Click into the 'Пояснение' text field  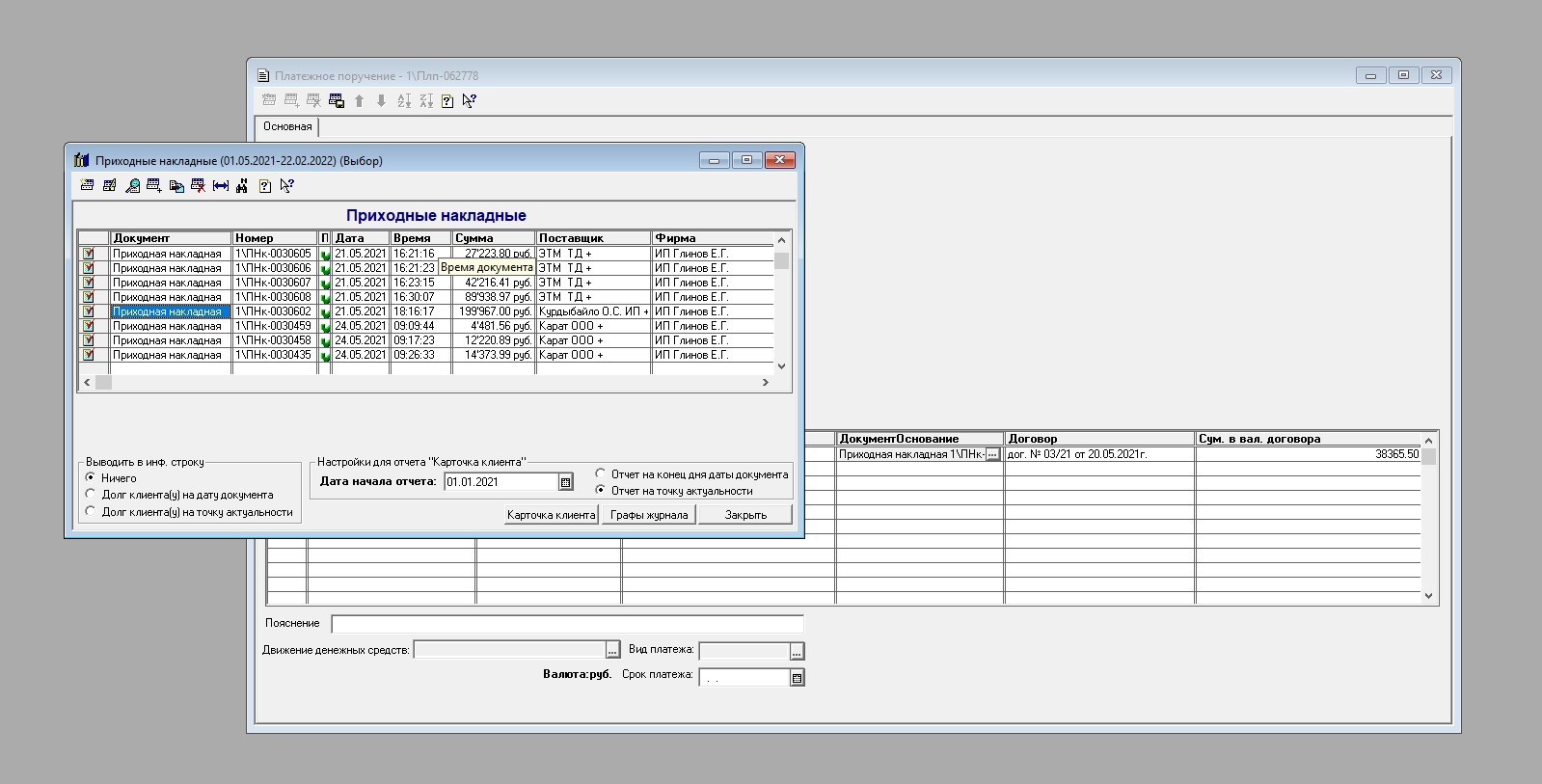[566, 624]
